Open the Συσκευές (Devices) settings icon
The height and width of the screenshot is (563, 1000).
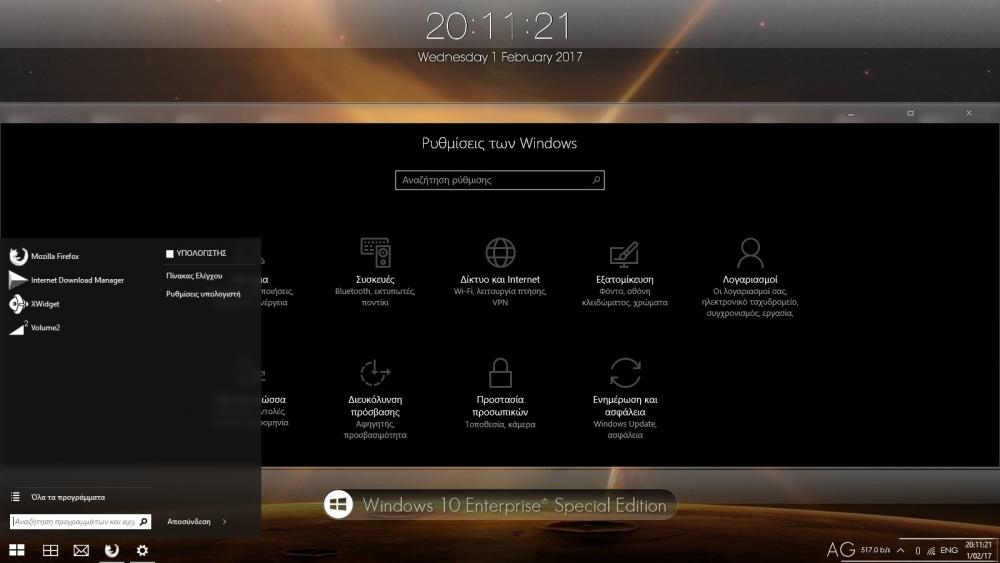tap(375, 252)
